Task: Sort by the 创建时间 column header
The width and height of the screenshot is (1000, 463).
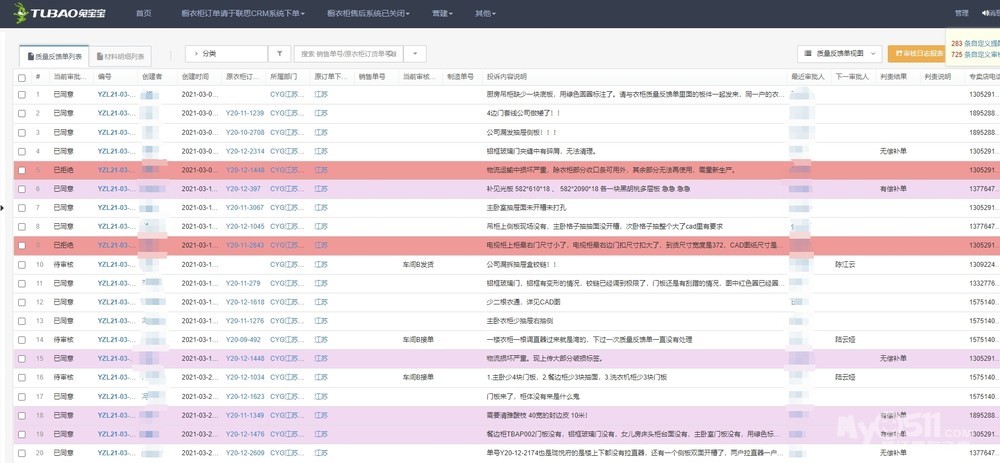Action: coord(196,76)
